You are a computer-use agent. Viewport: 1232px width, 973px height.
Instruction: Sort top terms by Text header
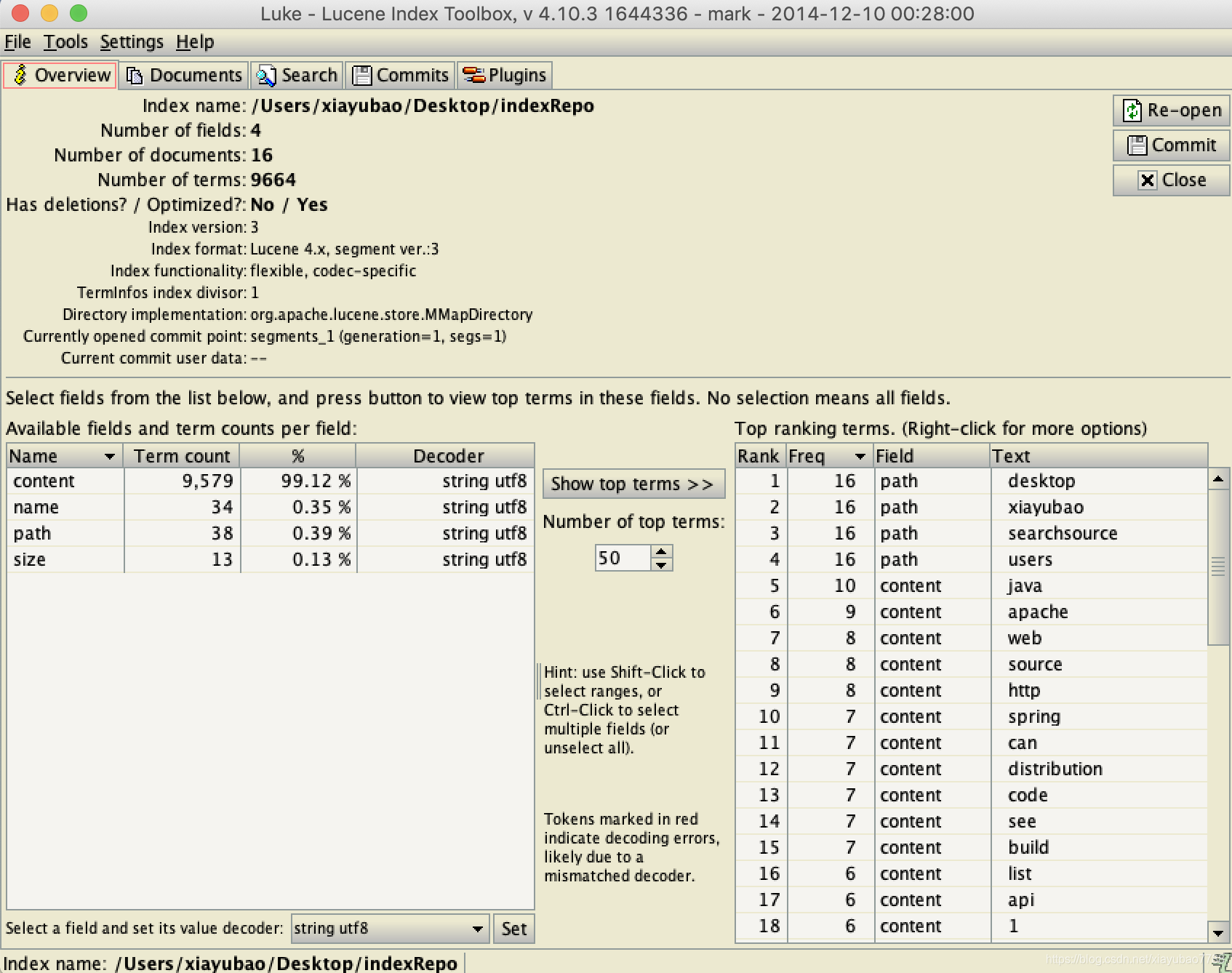point(1099,456)
